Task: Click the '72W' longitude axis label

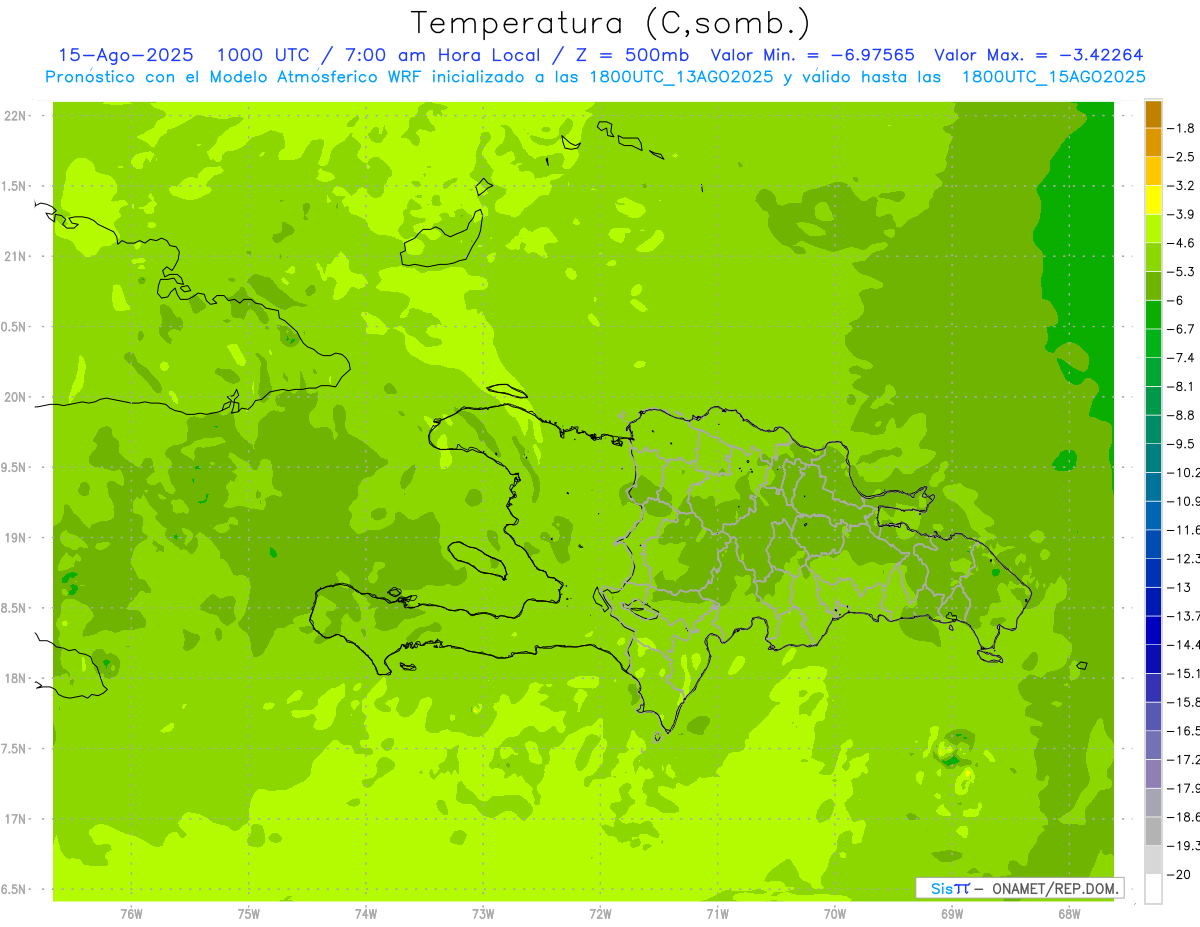Action: (600, 914)
